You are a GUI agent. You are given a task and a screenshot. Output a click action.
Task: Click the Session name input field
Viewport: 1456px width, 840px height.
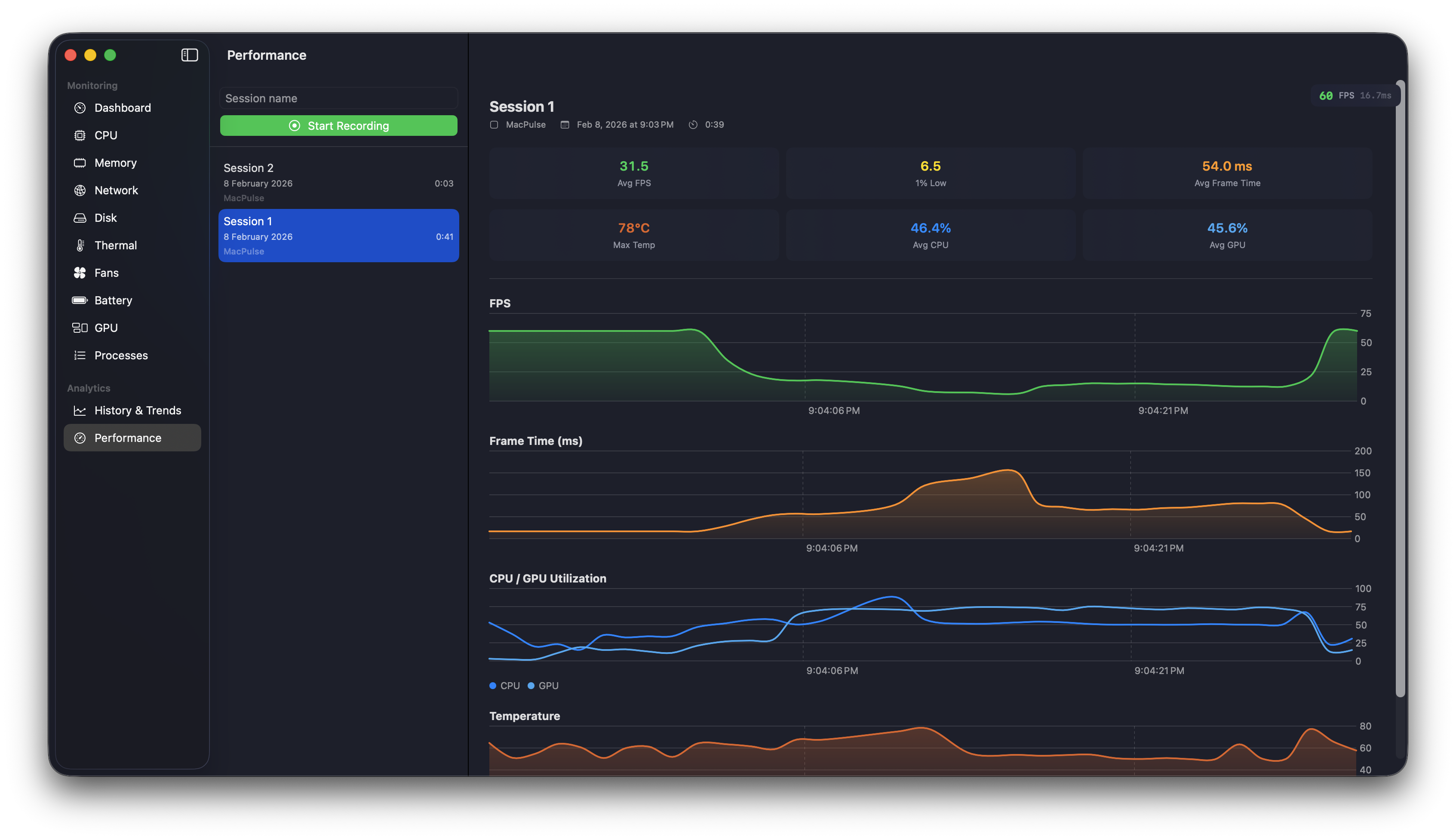(x=338, y=98)
